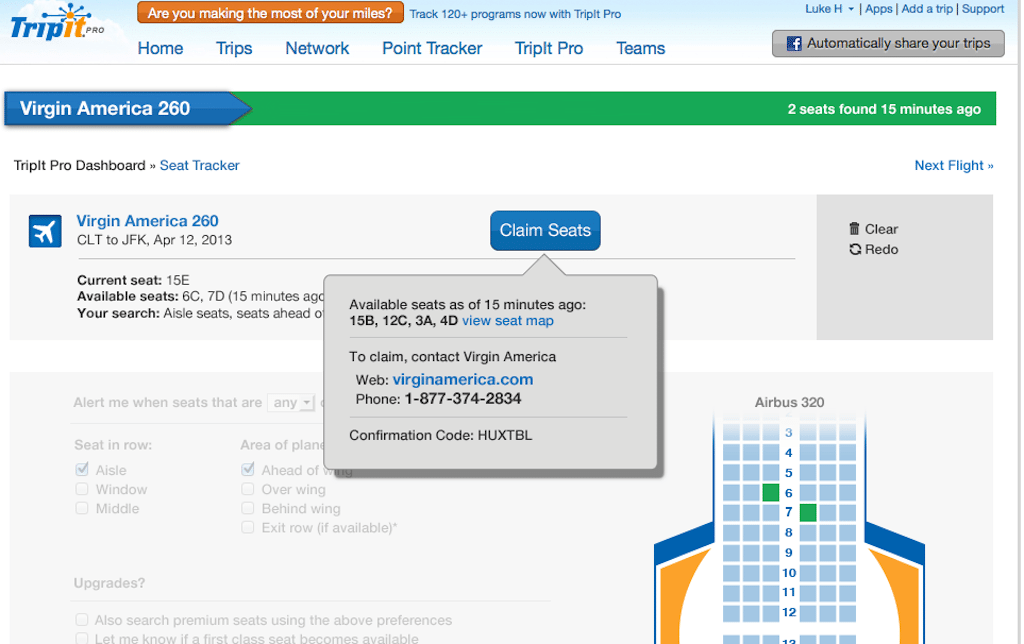Click the view seat map link

point(507,321)
